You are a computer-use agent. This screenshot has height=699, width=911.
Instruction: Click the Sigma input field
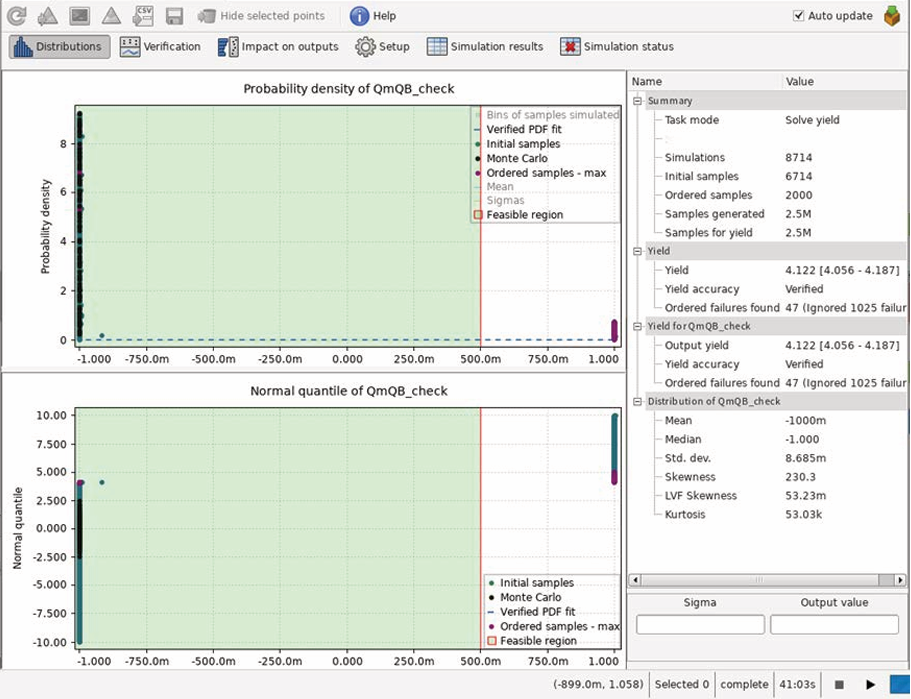coord(700,625)
